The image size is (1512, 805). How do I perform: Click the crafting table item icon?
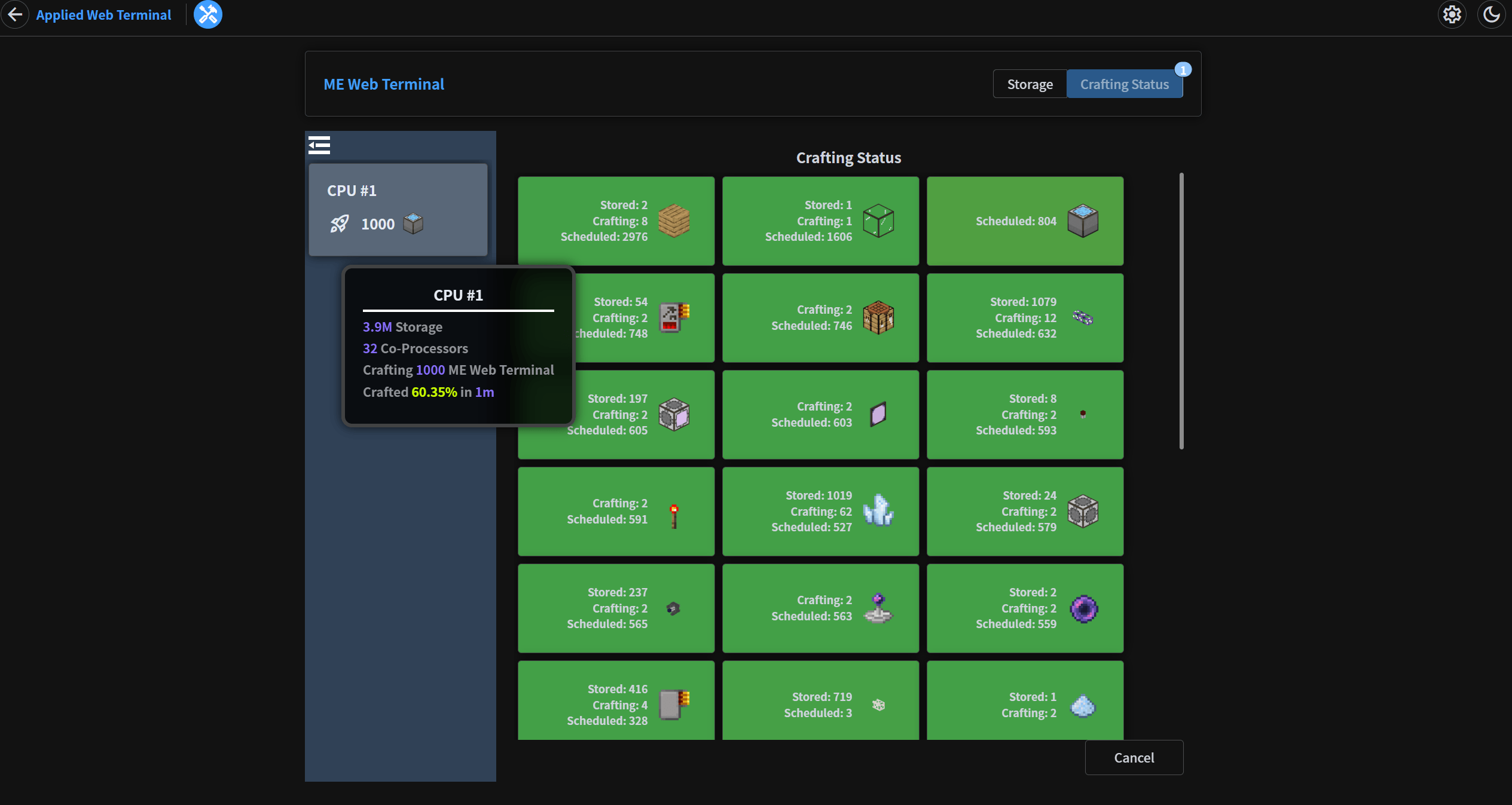click(x=878, y=318)
